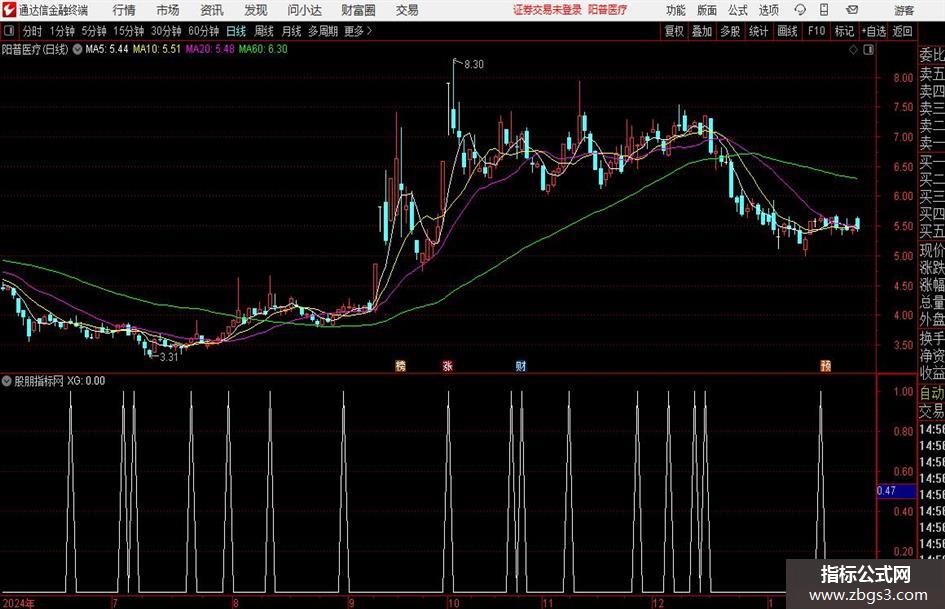The width and height of the screenshot is (945, 609).
Task: Switch to the 60分钟 period tab
Action: [x=203, y=31]
